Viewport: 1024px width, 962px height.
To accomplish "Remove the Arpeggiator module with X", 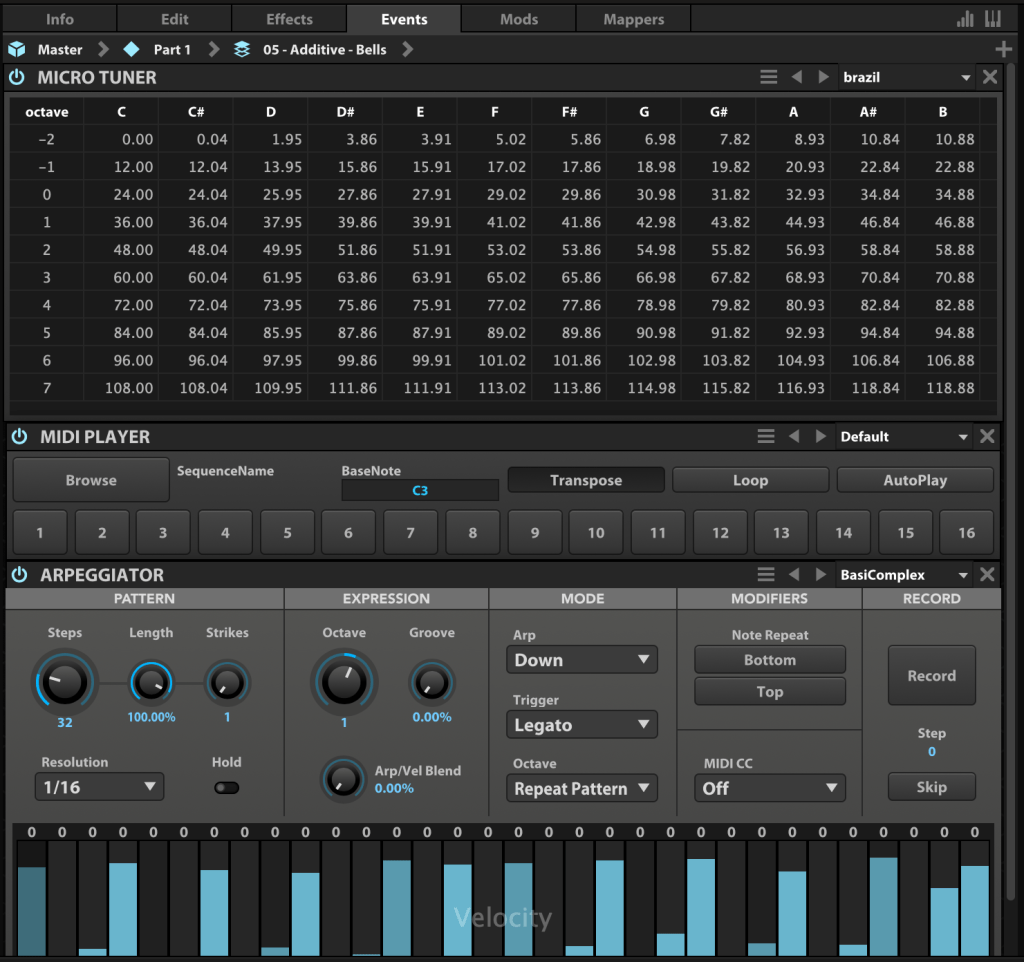I will point(987,574).
